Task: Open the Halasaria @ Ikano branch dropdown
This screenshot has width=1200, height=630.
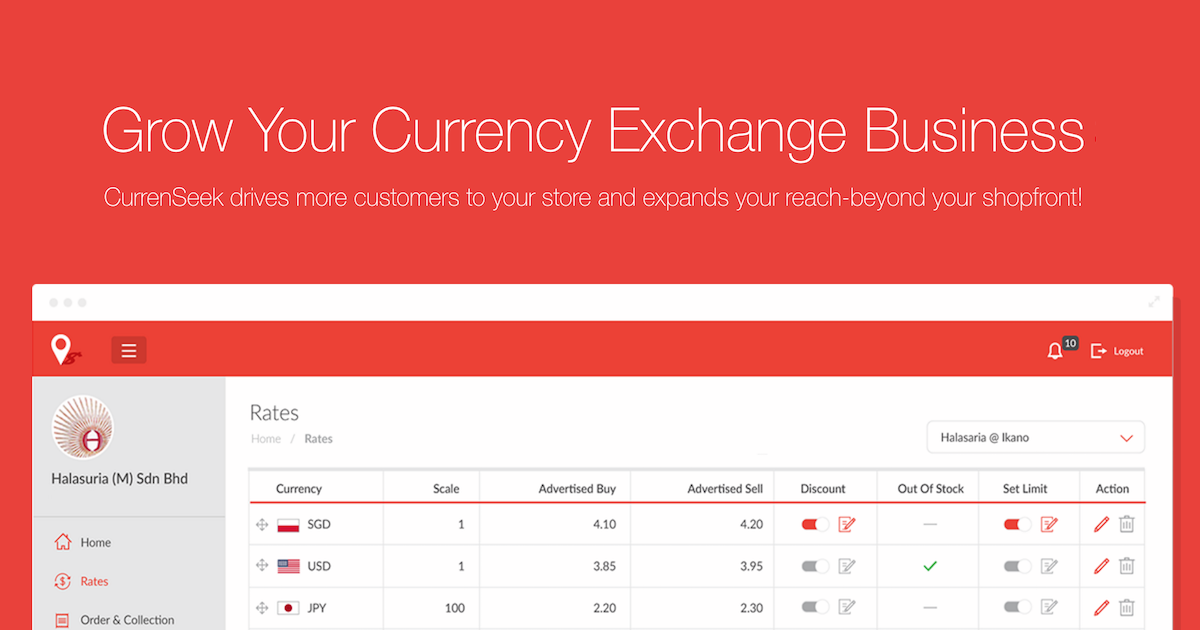Action: pyautogui.click(x=1035, y=437)
